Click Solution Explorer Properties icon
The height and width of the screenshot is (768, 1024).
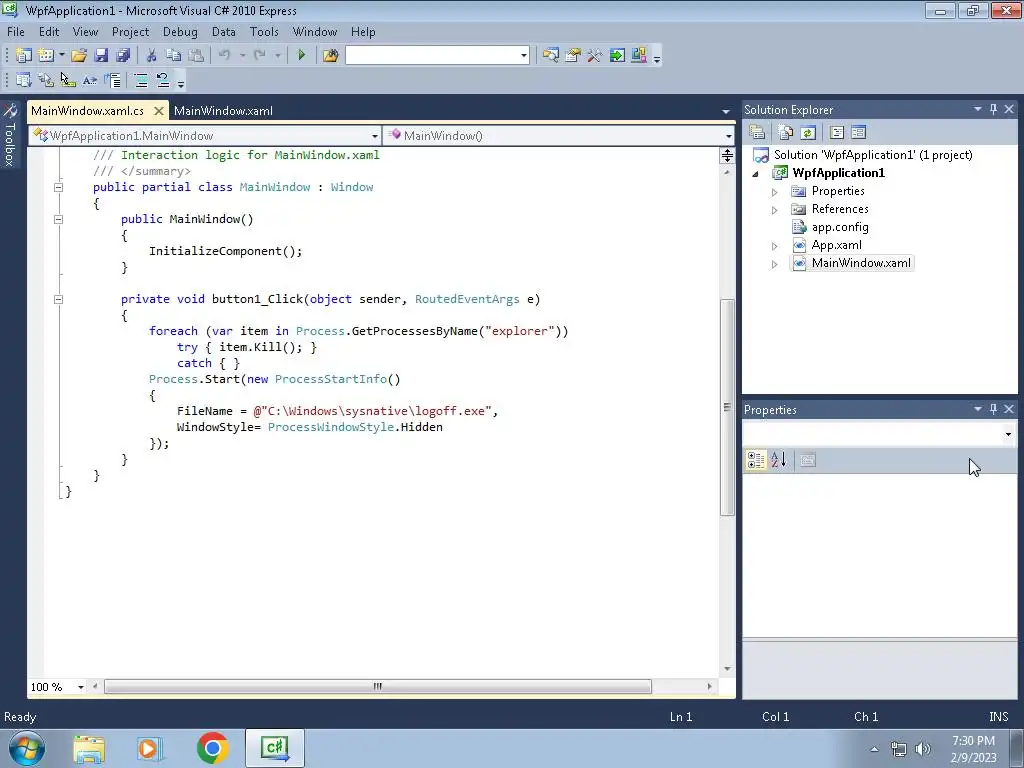click(758, 133)
